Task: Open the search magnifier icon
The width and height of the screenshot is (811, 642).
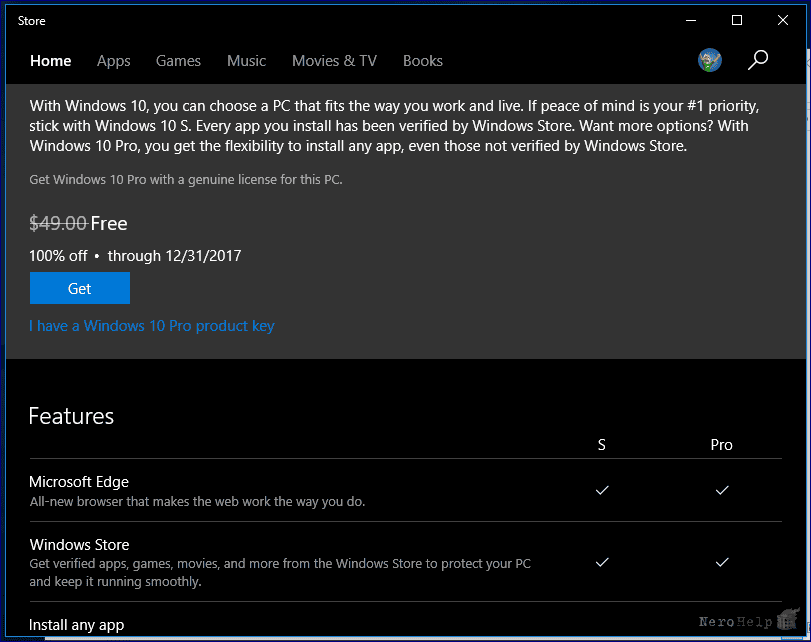Action: pyautogui.click(x=758, y=61)
